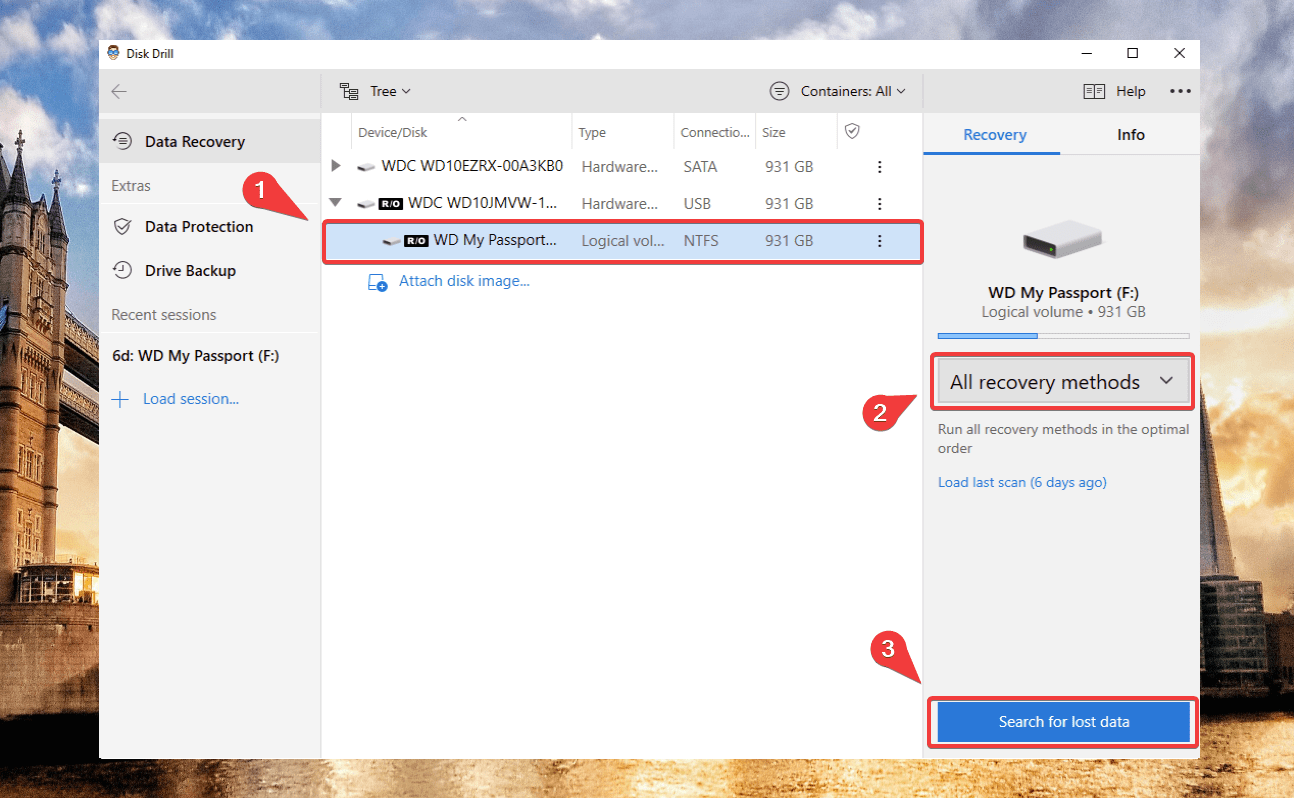The image size is (1294, 798).
Task: Click the drive usage progress bar
Action: [x=1063, y=336]
